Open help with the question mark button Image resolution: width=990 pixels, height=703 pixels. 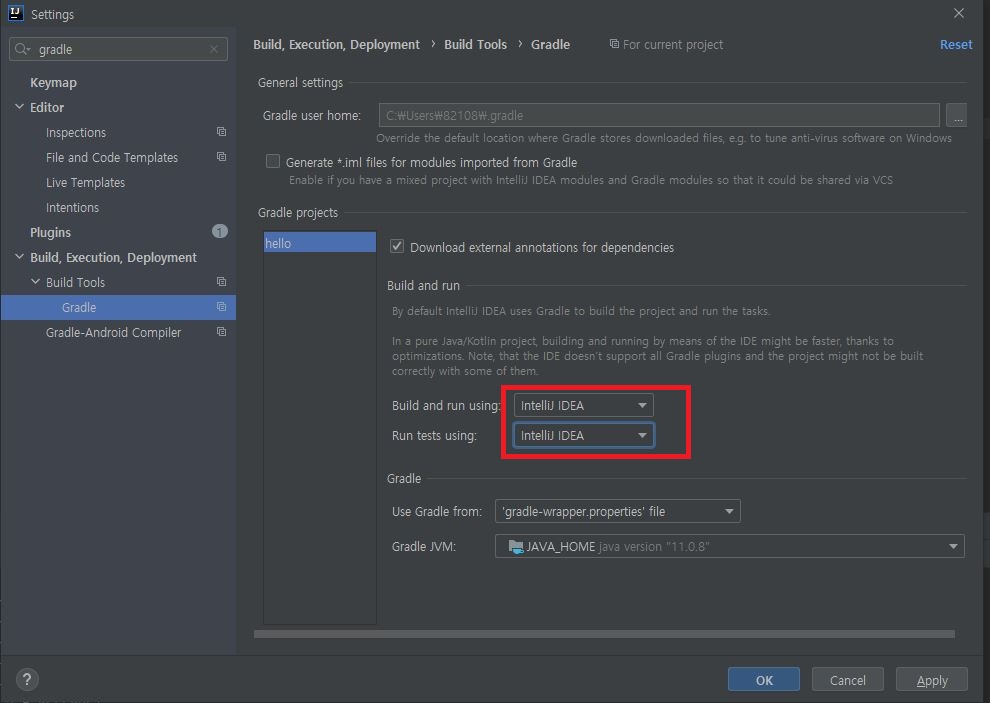[x=27, y=680]
